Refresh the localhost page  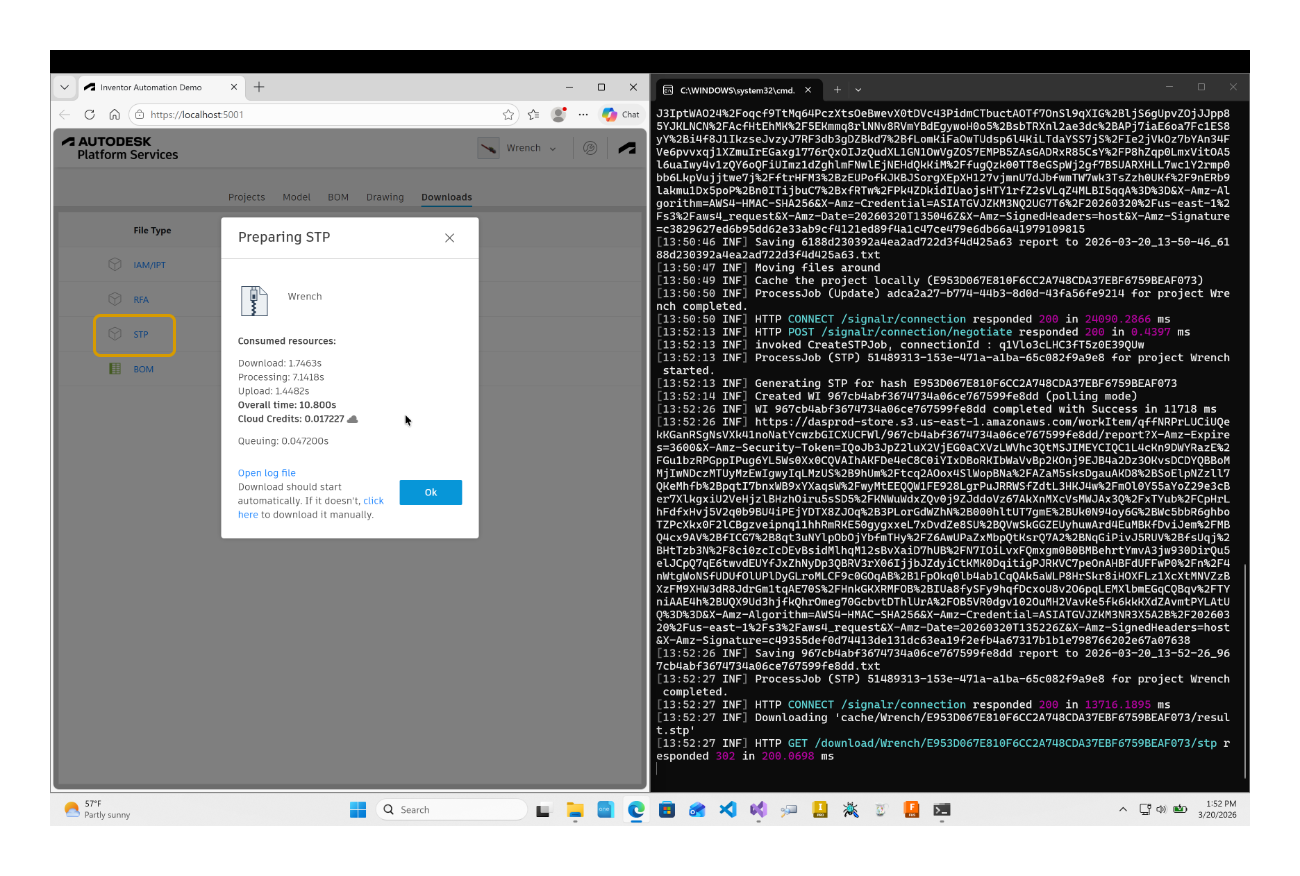click(x=89, y=115)
